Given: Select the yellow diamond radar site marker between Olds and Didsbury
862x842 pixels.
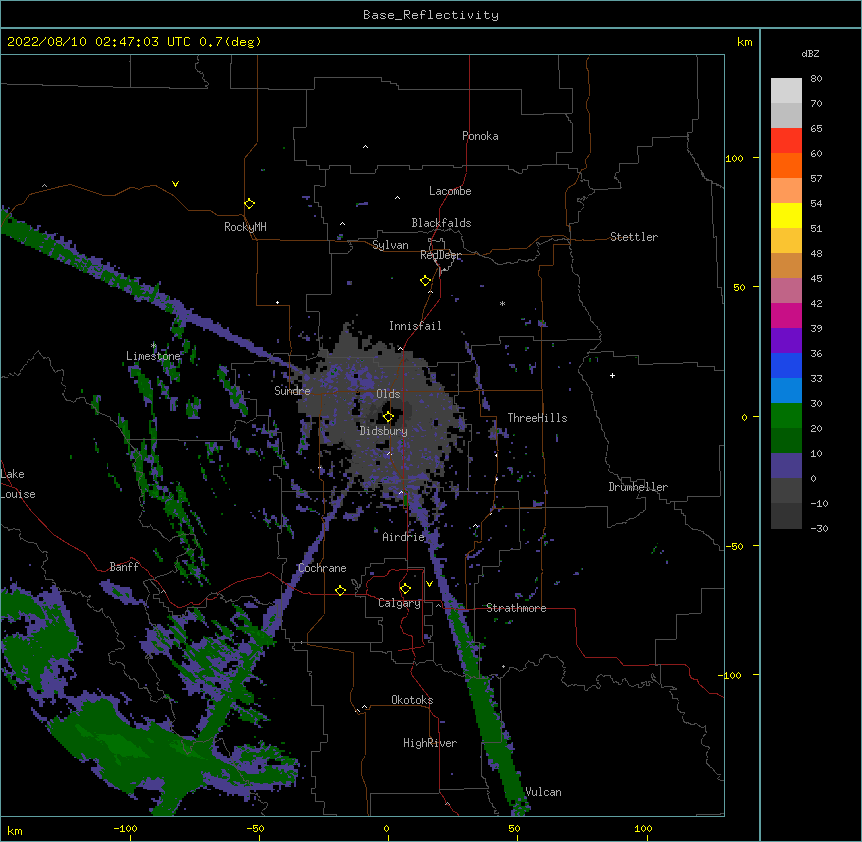Looking at the screenshot, I should (388, 417).
